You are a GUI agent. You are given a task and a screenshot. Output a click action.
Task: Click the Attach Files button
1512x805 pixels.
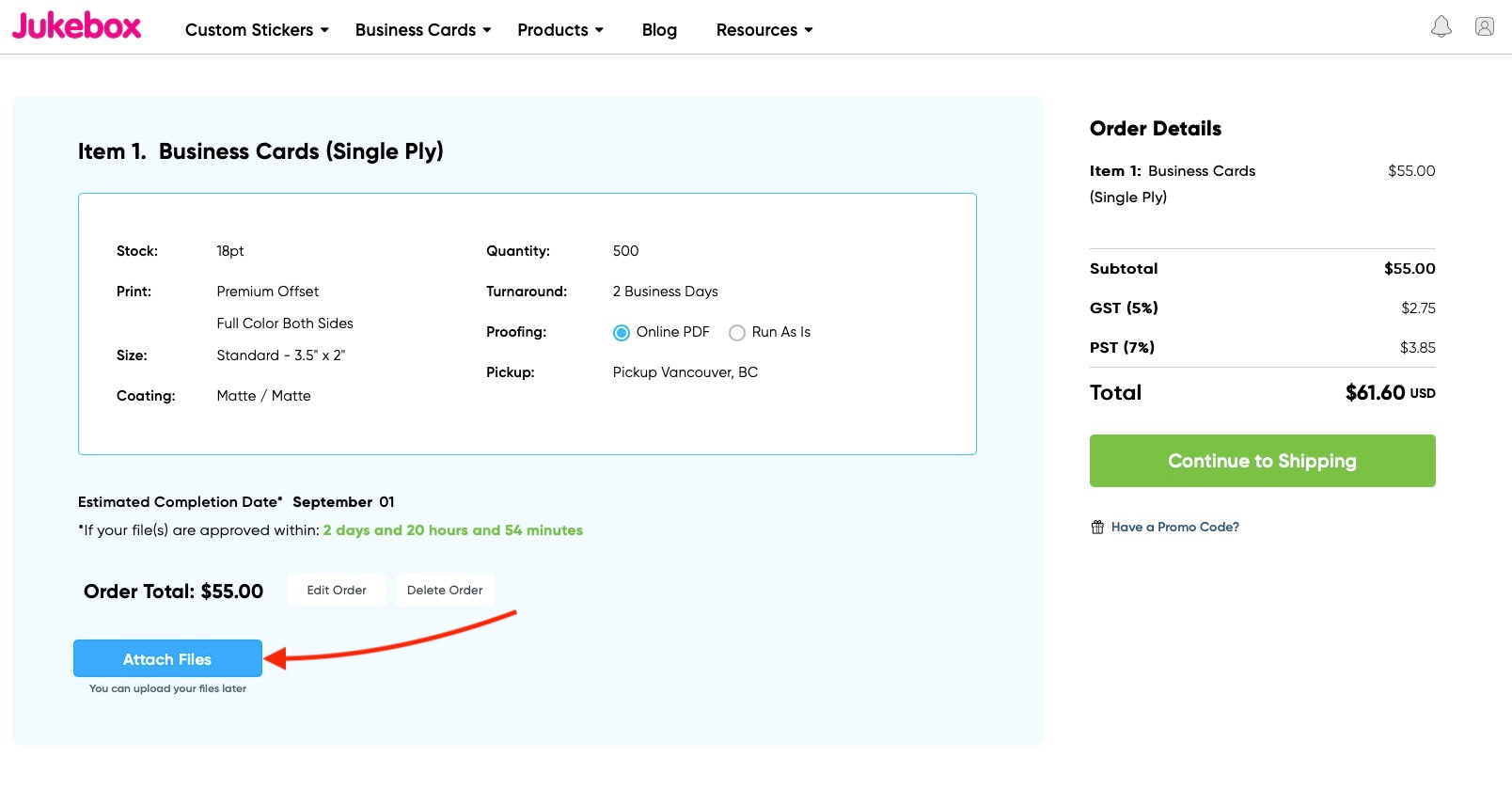point(167,658)
